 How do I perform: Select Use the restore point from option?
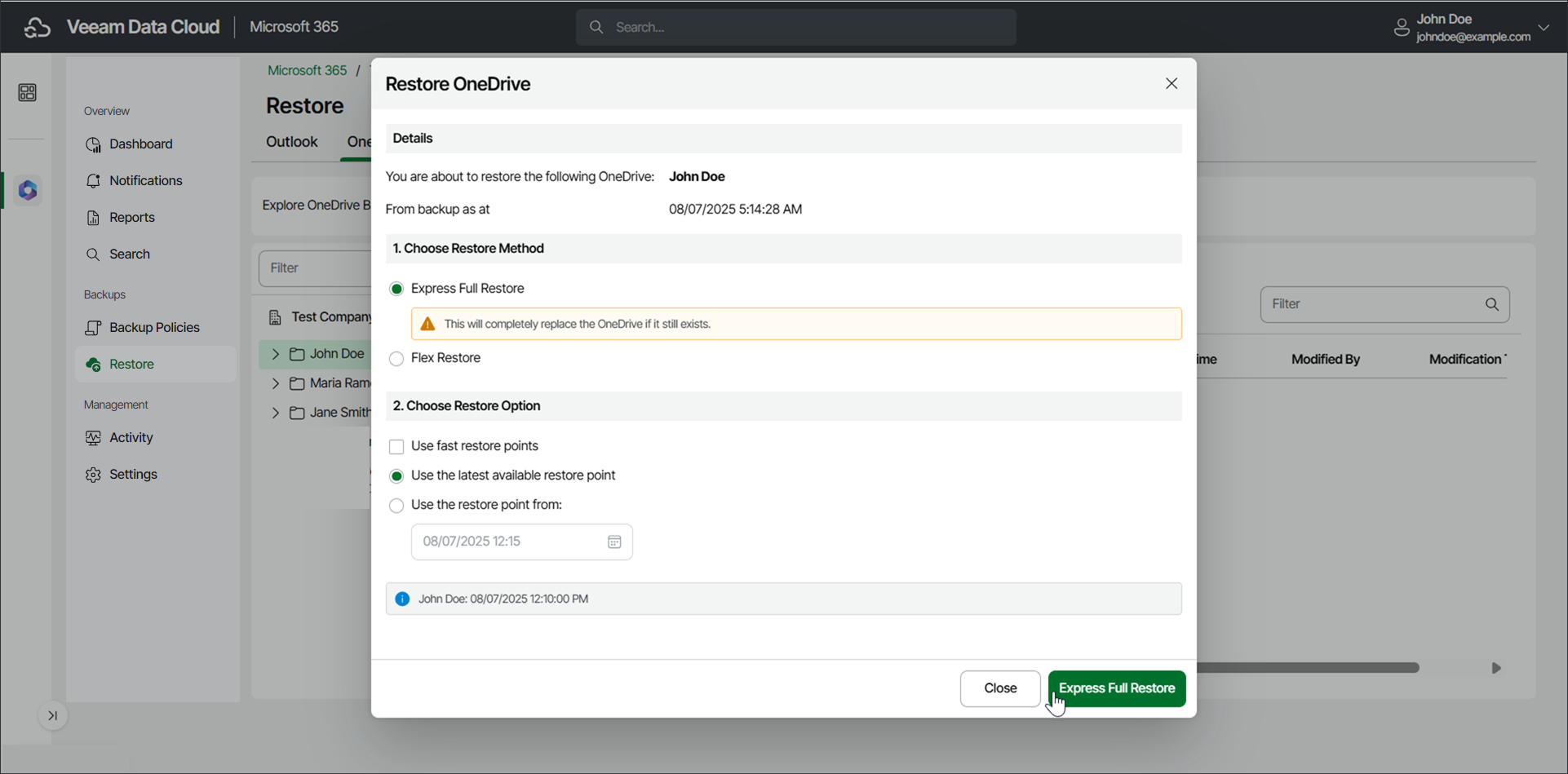coord(396,506)
